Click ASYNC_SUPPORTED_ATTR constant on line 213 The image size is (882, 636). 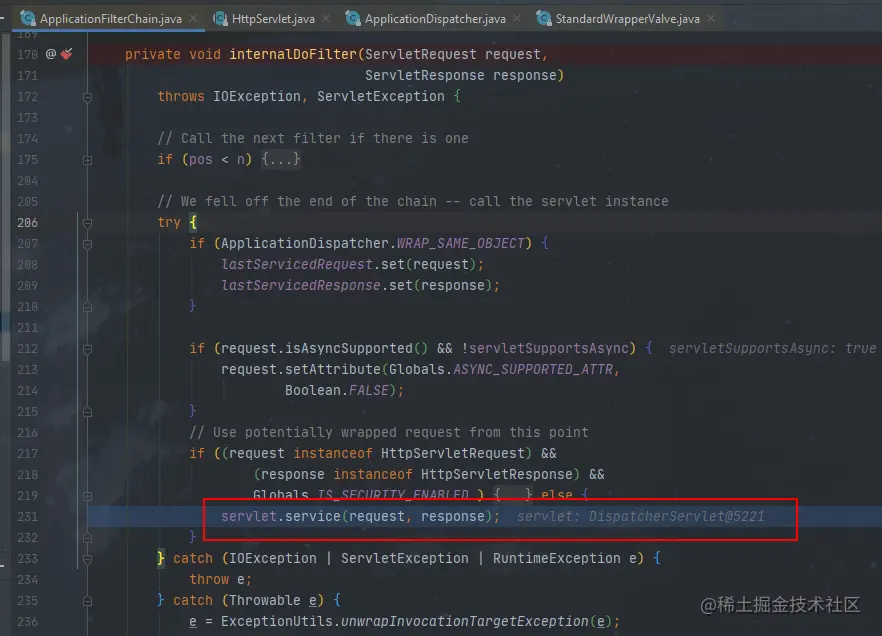pyautogui.click(x=533, y=369)
